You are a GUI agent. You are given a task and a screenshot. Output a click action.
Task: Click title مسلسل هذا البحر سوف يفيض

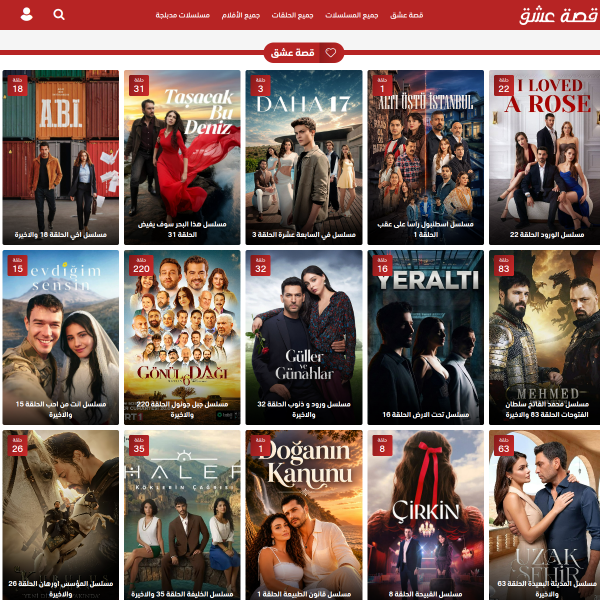[x=182, y=229]
